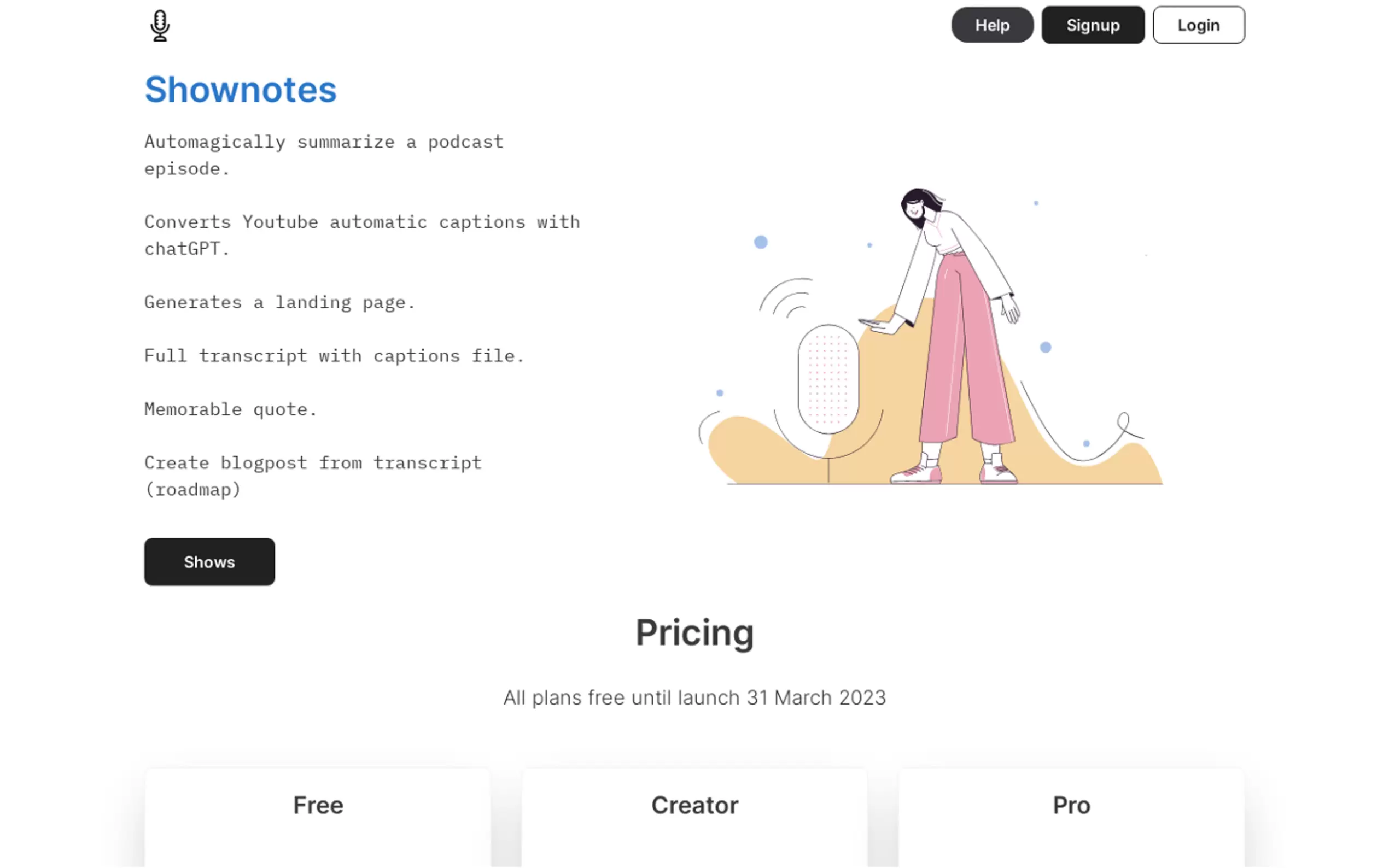Click the microphone logo icon
This screenshot has height=868, width=1389.
[x=160, y=26]
